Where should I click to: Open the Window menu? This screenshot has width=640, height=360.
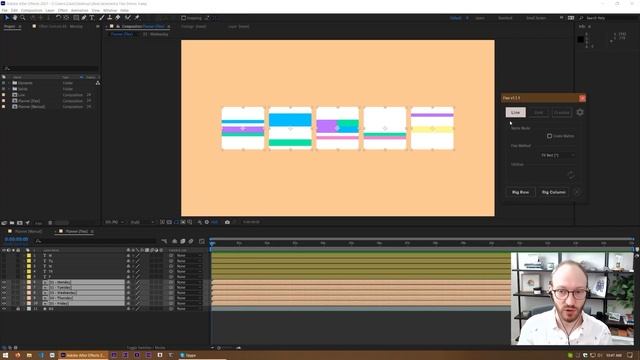click(110, 10)
